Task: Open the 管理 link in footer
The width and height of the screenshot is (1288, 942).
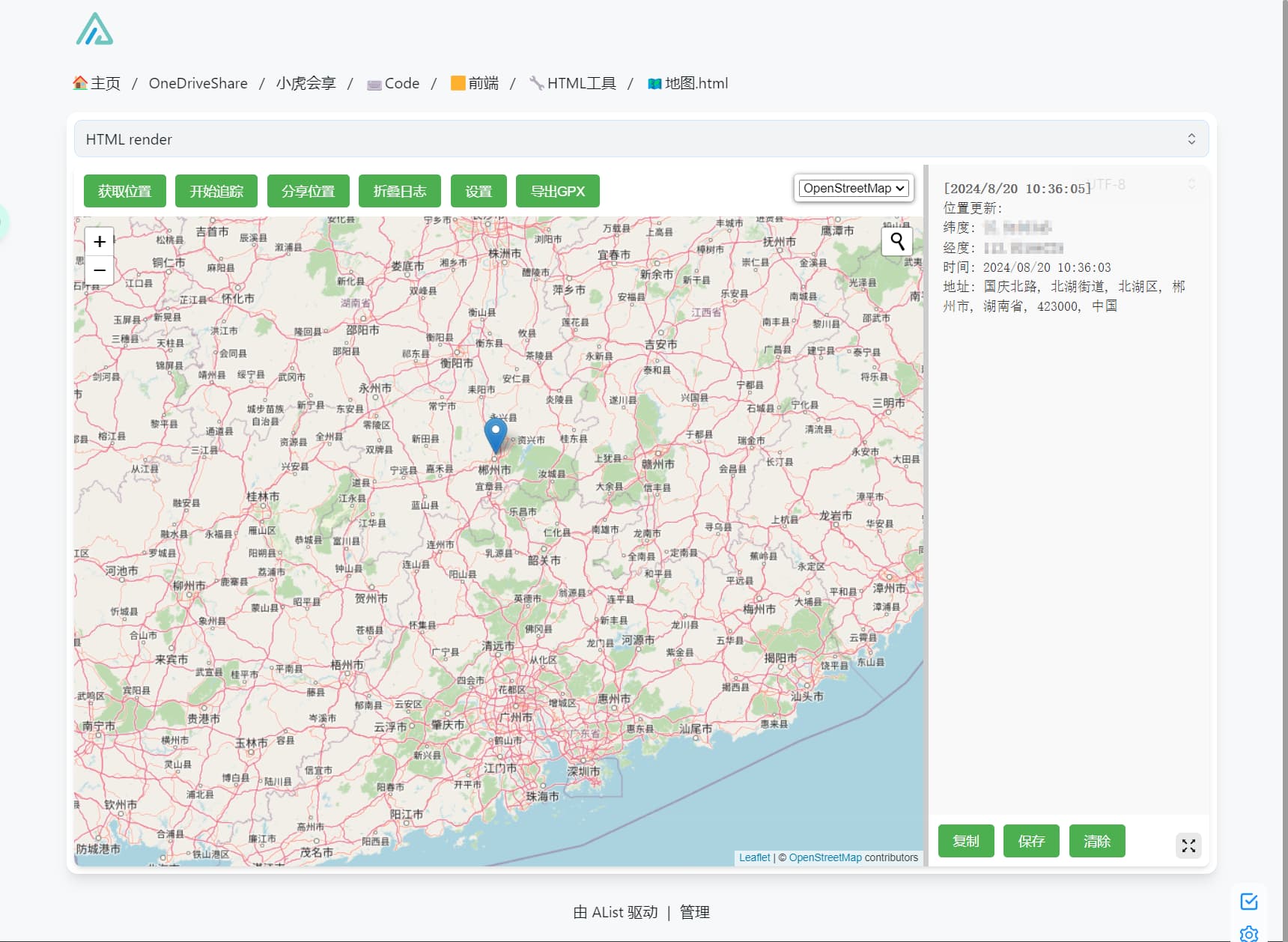Action: point(694,912)
